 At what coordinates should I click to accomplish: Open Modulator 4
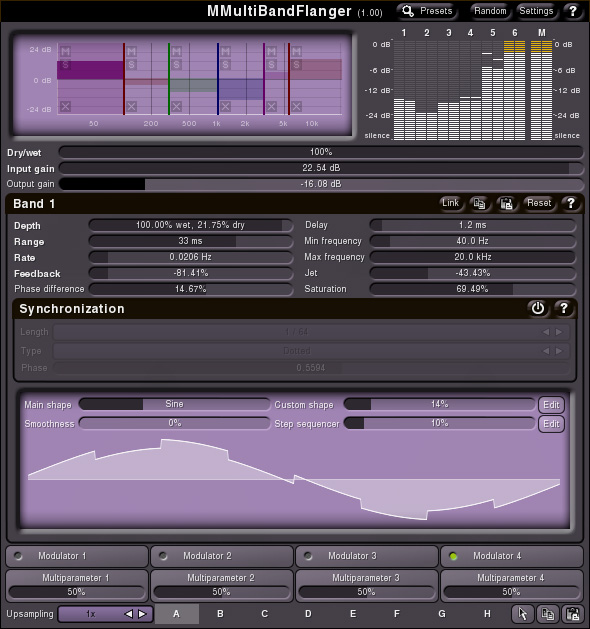512,556
